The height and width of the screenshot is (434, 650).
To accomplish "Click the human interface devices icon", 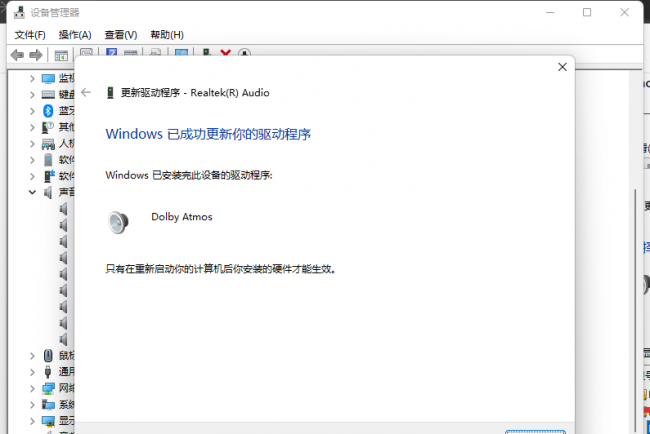I will (x=48, y=143).
